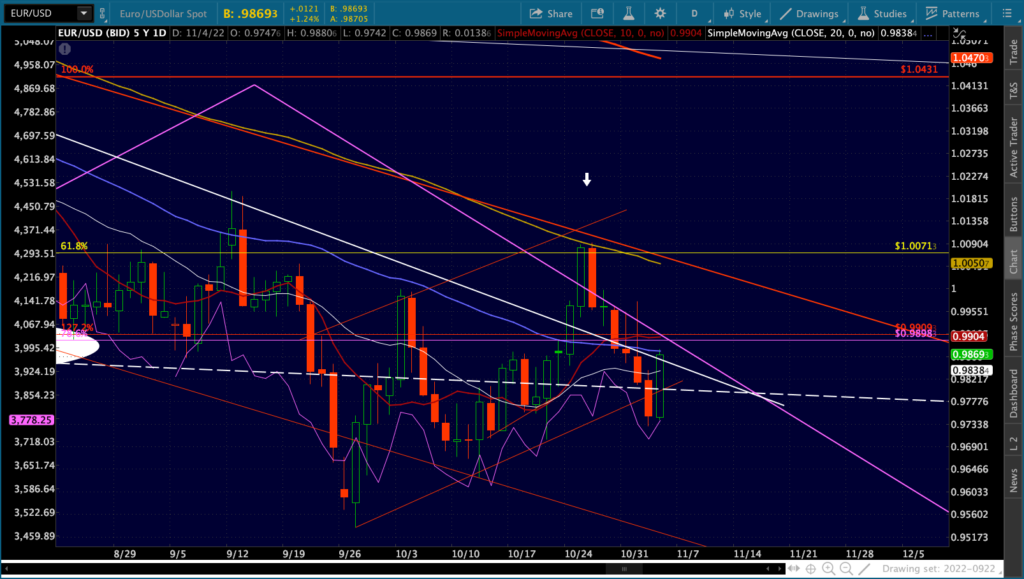Switch to the Active Trader sidebar tab

[1014, 147]
